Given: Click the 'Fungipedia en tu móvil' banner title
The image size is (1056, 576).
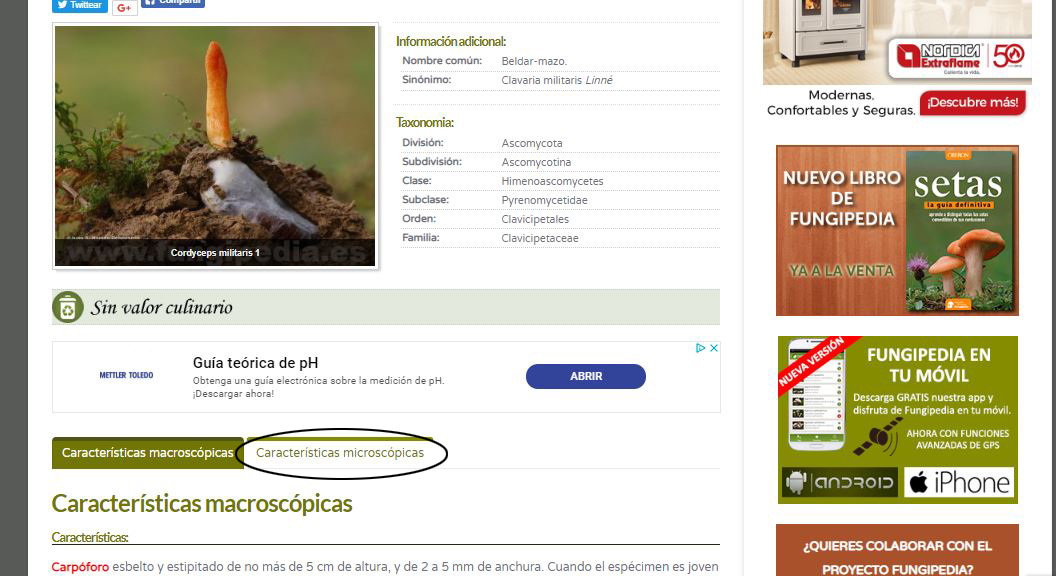Looking at the screenshot, I should (x=928, y=365).
